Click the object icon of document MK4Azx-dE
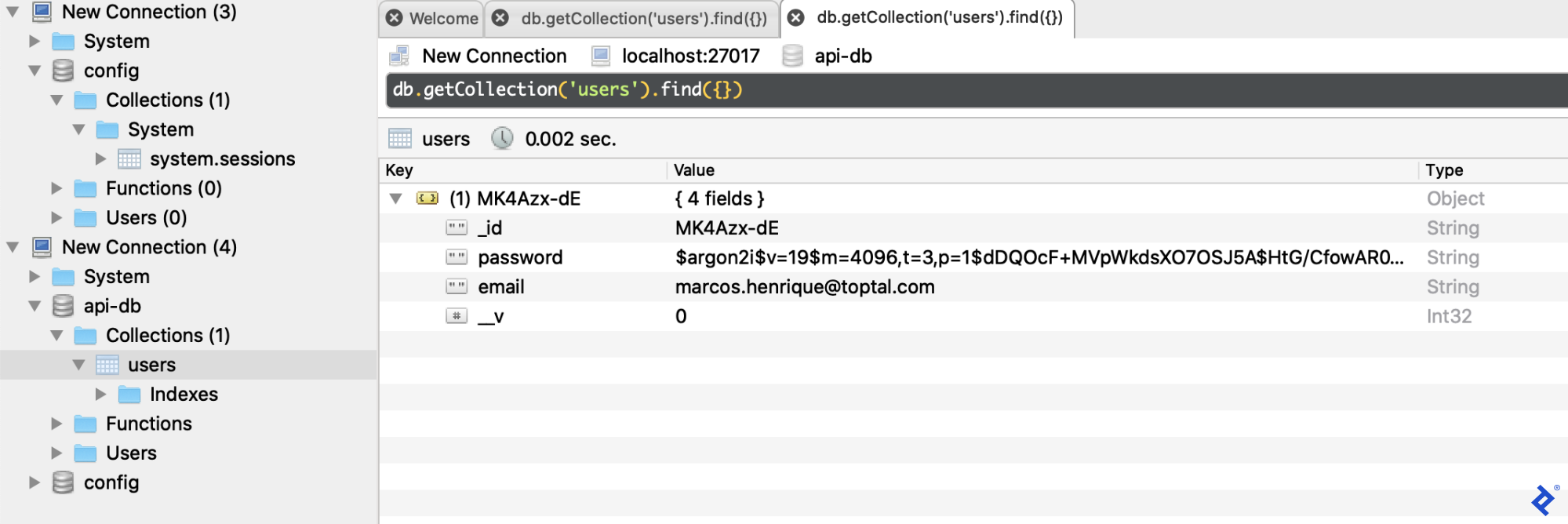This screenshot has width=1568, height=524. click(x=427, y=198)
